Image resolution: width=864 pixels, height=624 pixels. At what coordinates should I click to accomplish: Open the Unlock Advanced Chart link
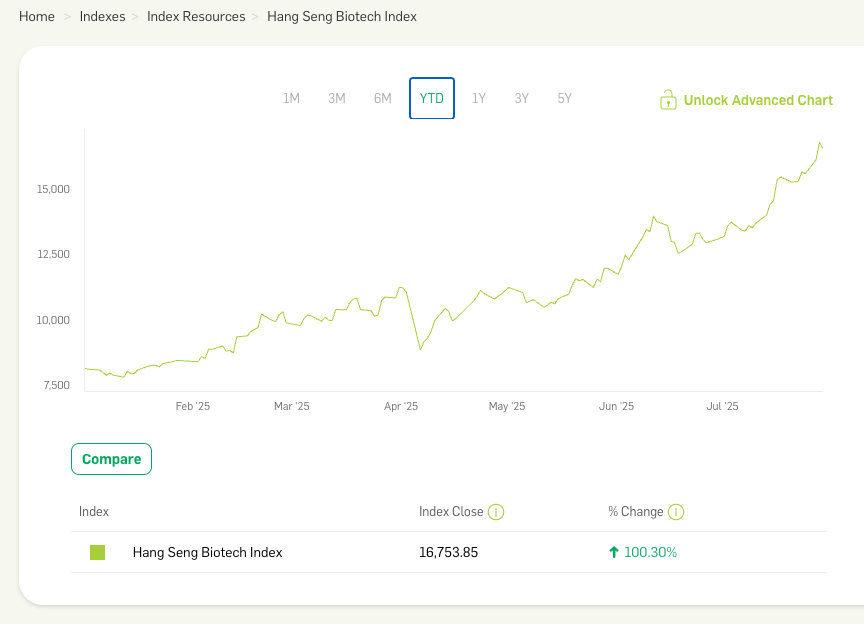[758, 100]
